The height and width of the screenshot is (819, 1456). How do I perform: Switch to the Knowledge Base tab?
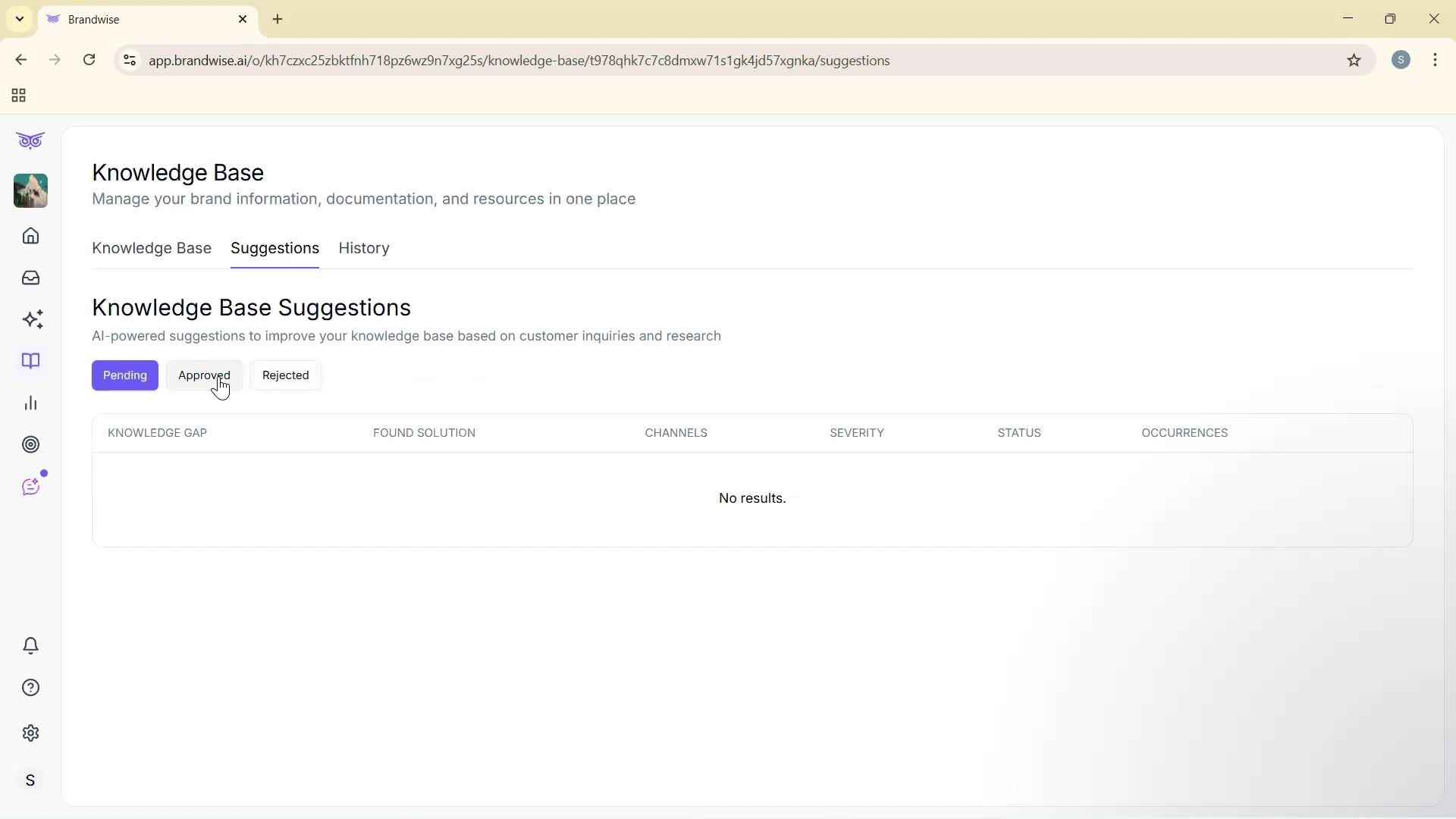pyautogui.click(x=151, y=248)
